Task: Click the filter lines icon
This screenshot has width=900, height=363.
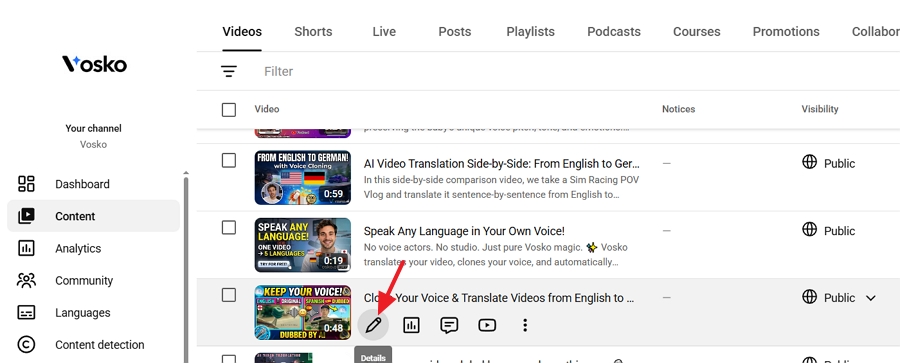Action: point(229,71)
